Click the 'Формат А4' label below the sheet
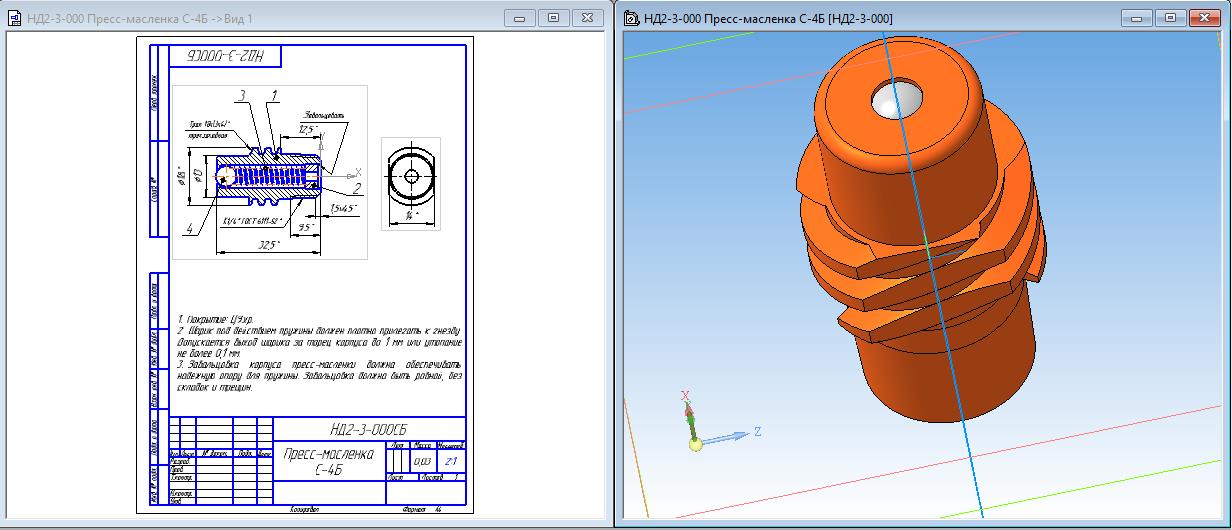 click(420, 508)
